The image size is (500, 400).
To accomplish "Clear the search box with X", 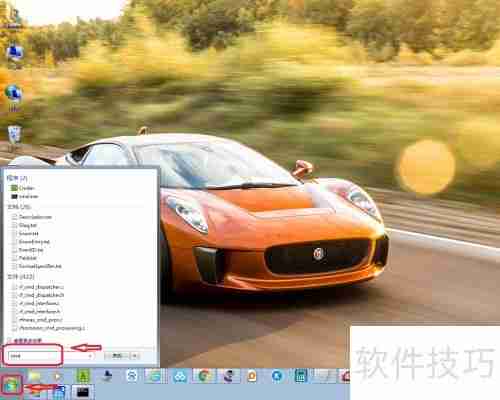I will coord(90,356).
